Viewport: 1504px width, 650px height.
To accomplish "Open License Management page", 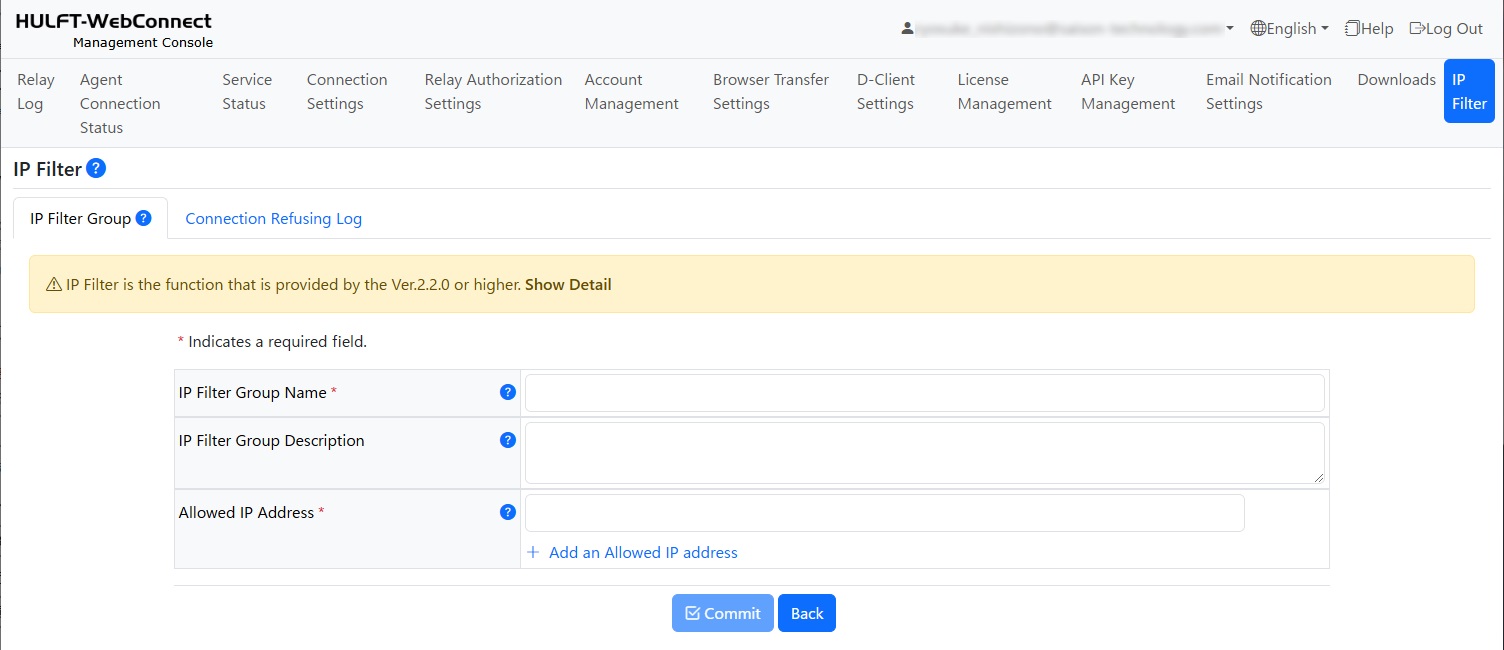I will coord(1005,92).
